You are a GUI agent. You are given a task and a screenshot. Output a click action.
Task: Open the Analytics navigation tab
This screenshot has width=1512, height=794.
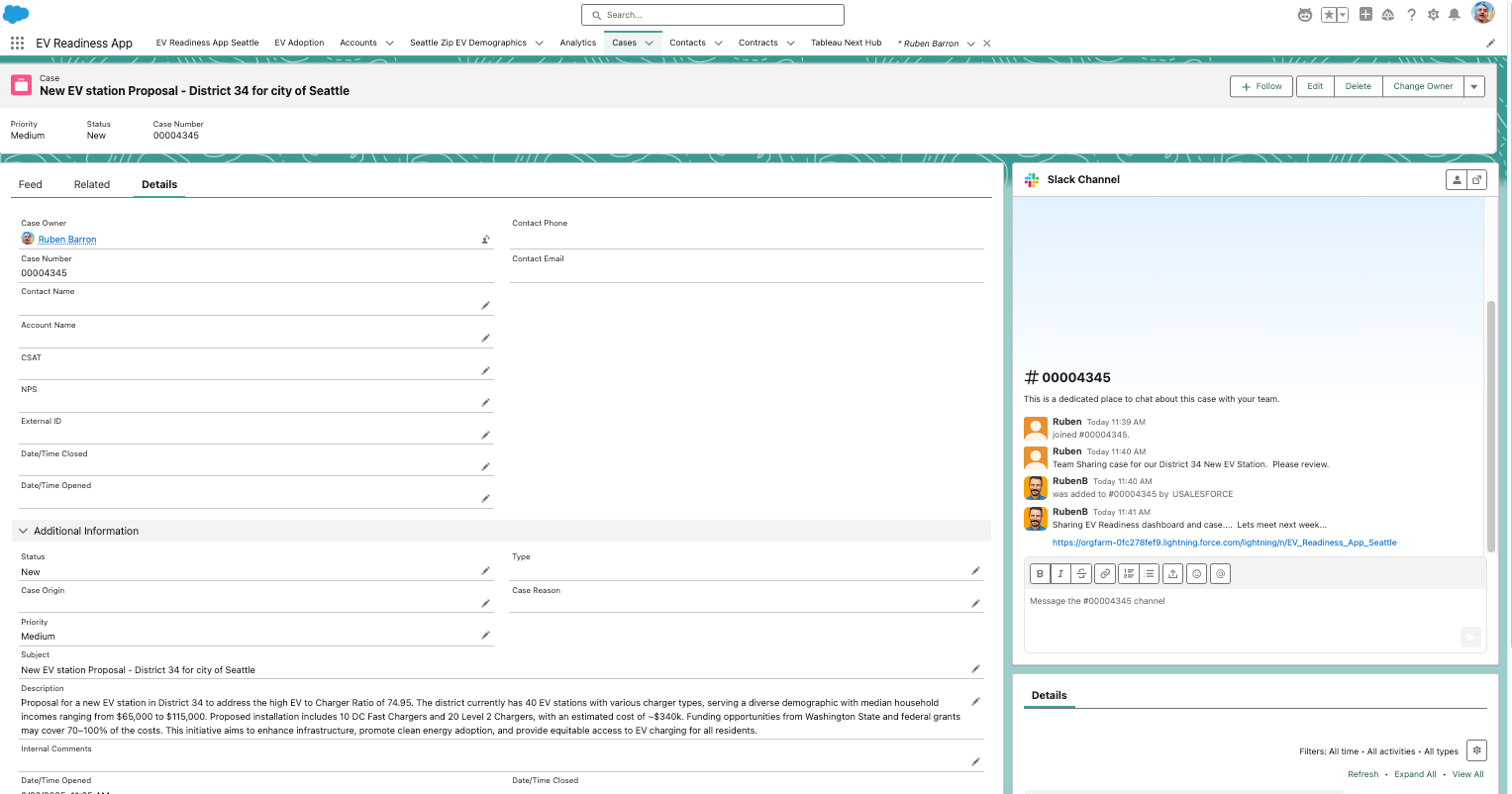coord(577,44)
